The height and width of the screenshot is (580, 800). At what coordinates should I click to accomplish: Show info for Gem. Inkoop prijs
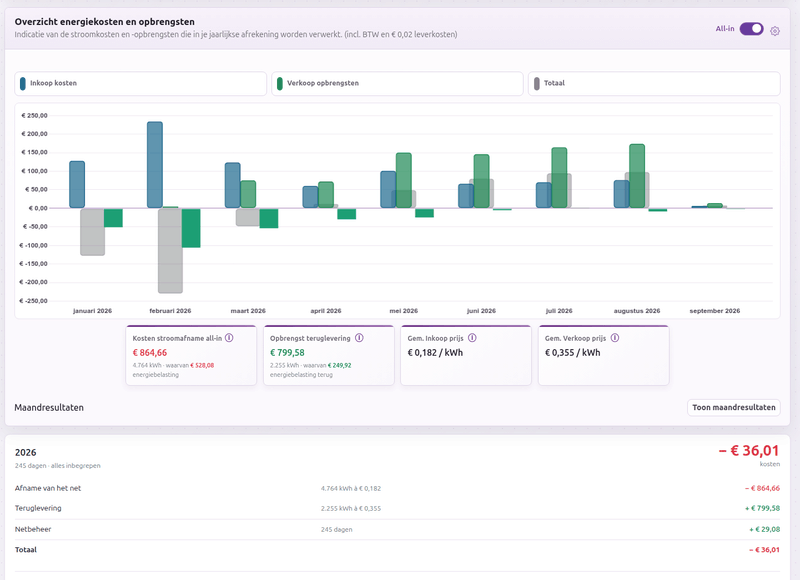coord(472,338)
